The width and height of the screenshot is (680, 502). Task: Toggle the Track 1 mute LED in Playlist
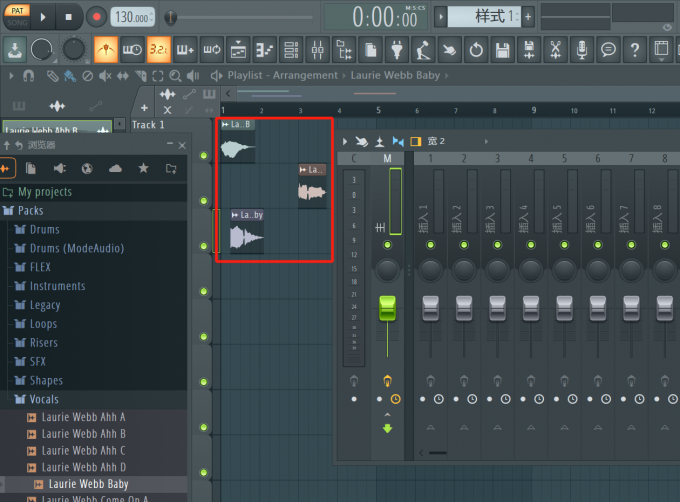point(204,156)
